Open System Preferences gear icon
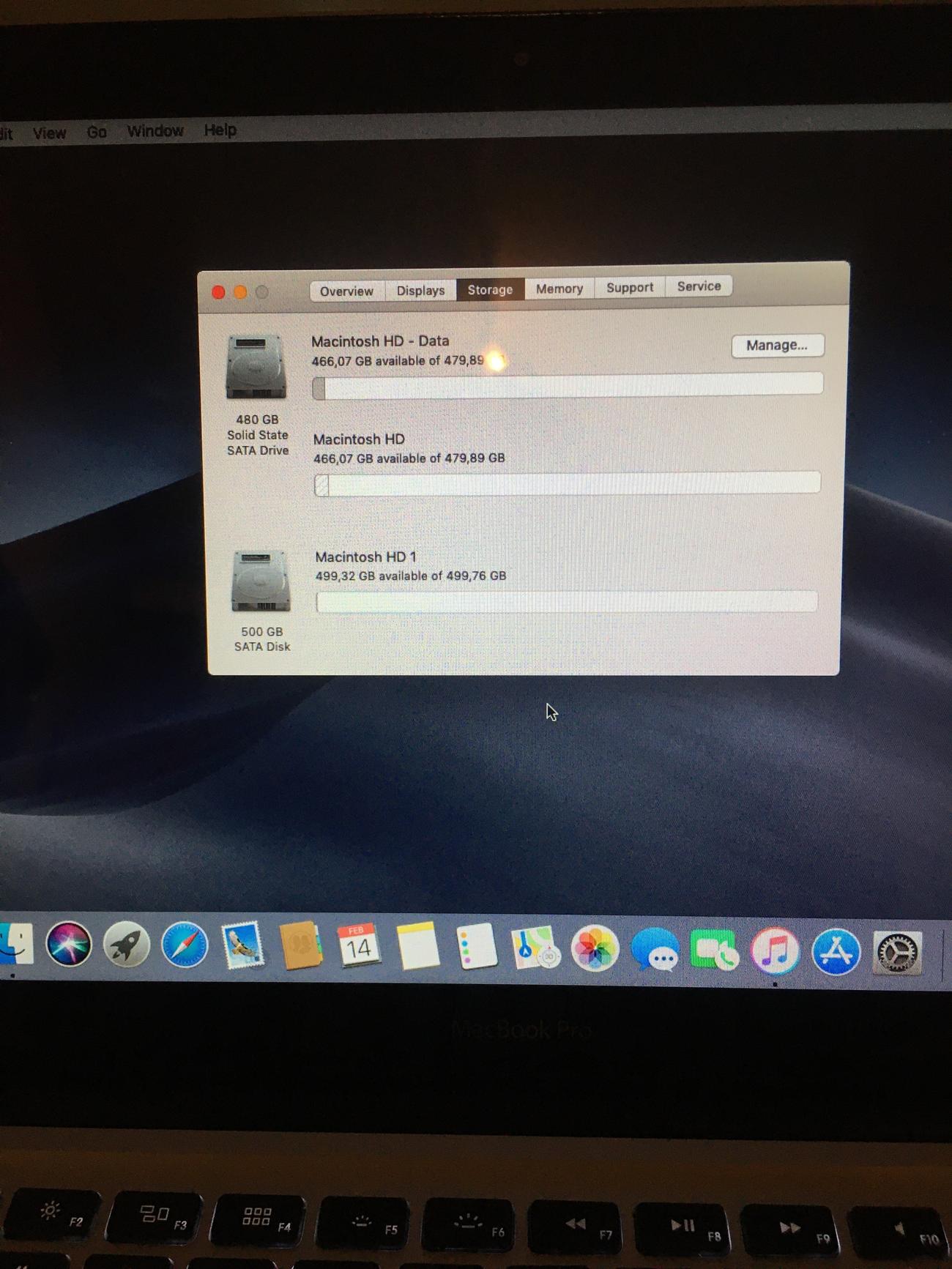This screenshot has height=1269, width=952. 897,953
